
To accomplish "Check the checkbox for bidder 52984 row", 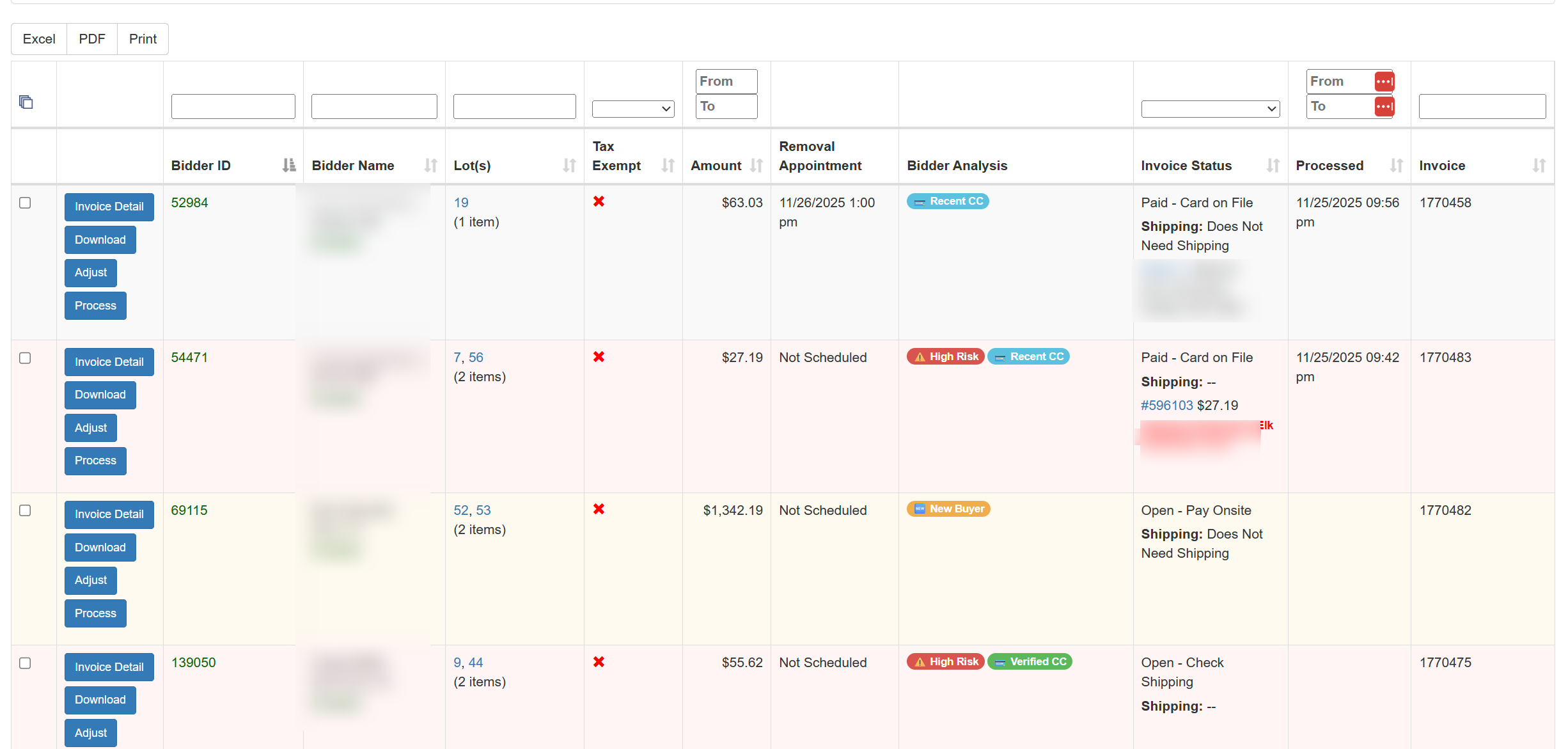I will tap(25, 203).
